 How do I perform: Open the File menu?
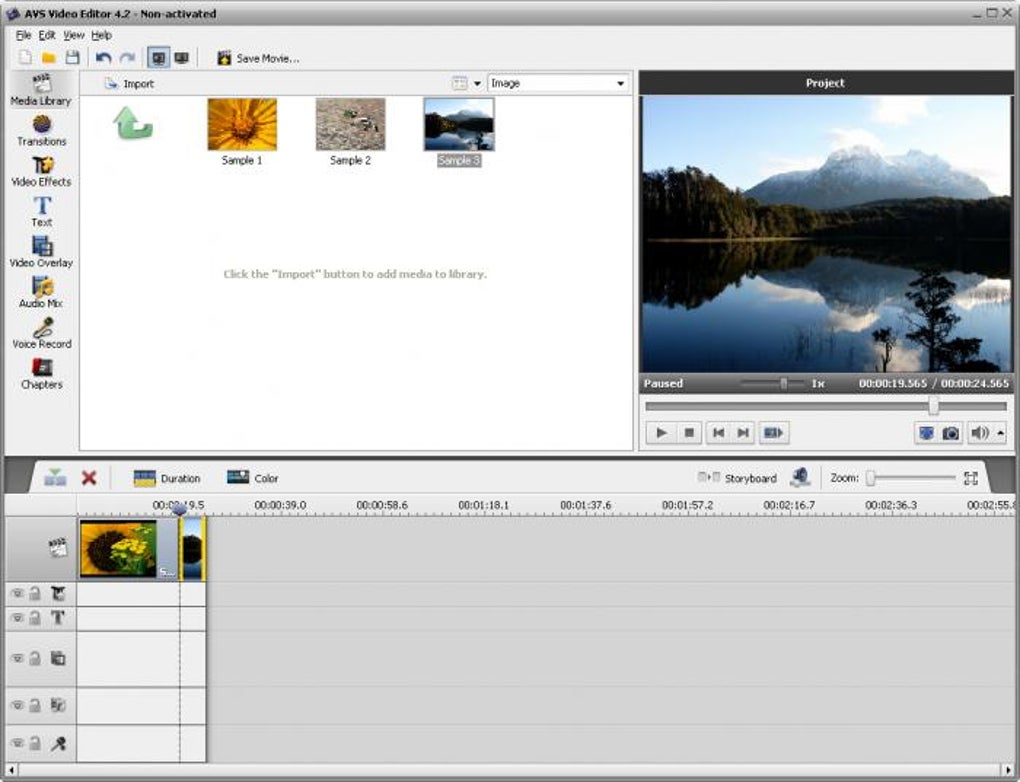[x=23, y=35]
